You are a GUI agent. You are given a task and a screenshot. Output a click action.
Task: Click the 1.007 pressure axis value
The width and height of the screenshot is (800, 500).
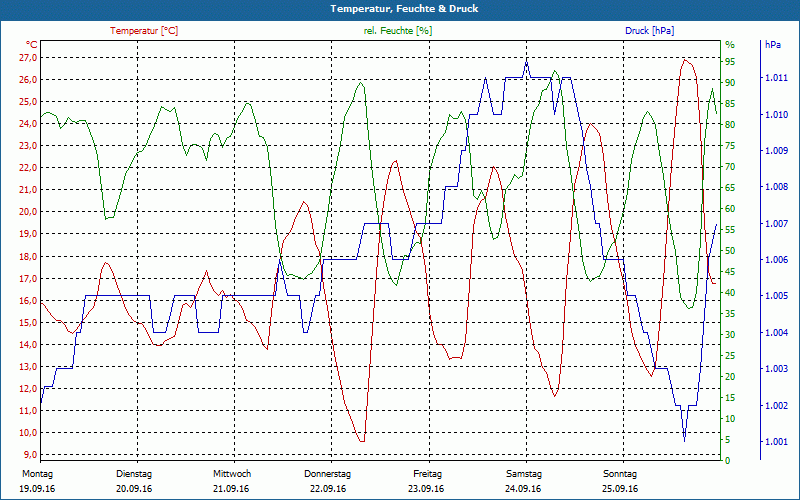(776, 223)
